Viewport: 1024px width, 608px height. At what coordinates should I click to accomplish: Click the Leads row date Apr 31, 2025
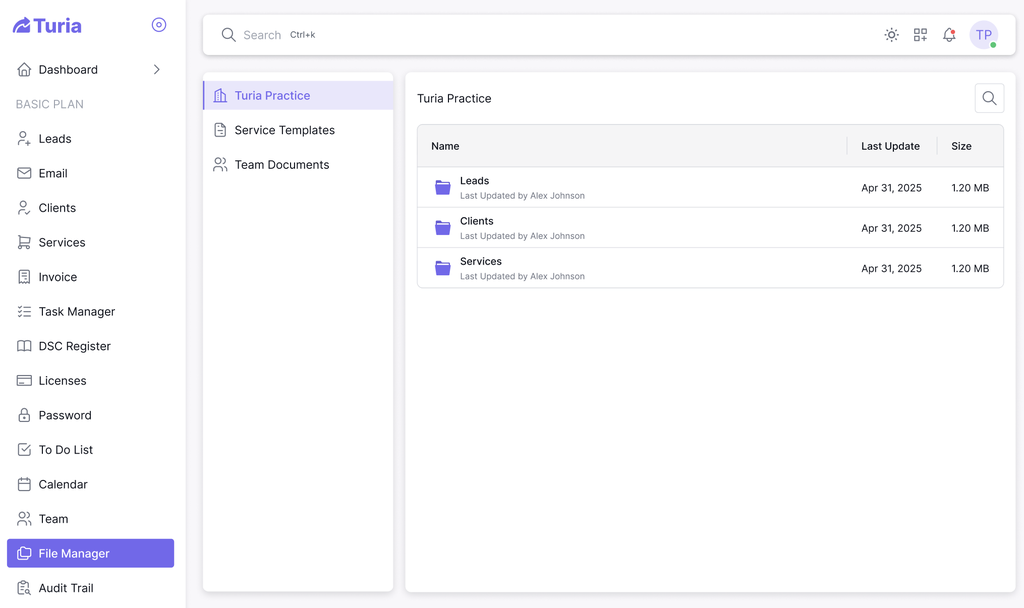[891, 187]
